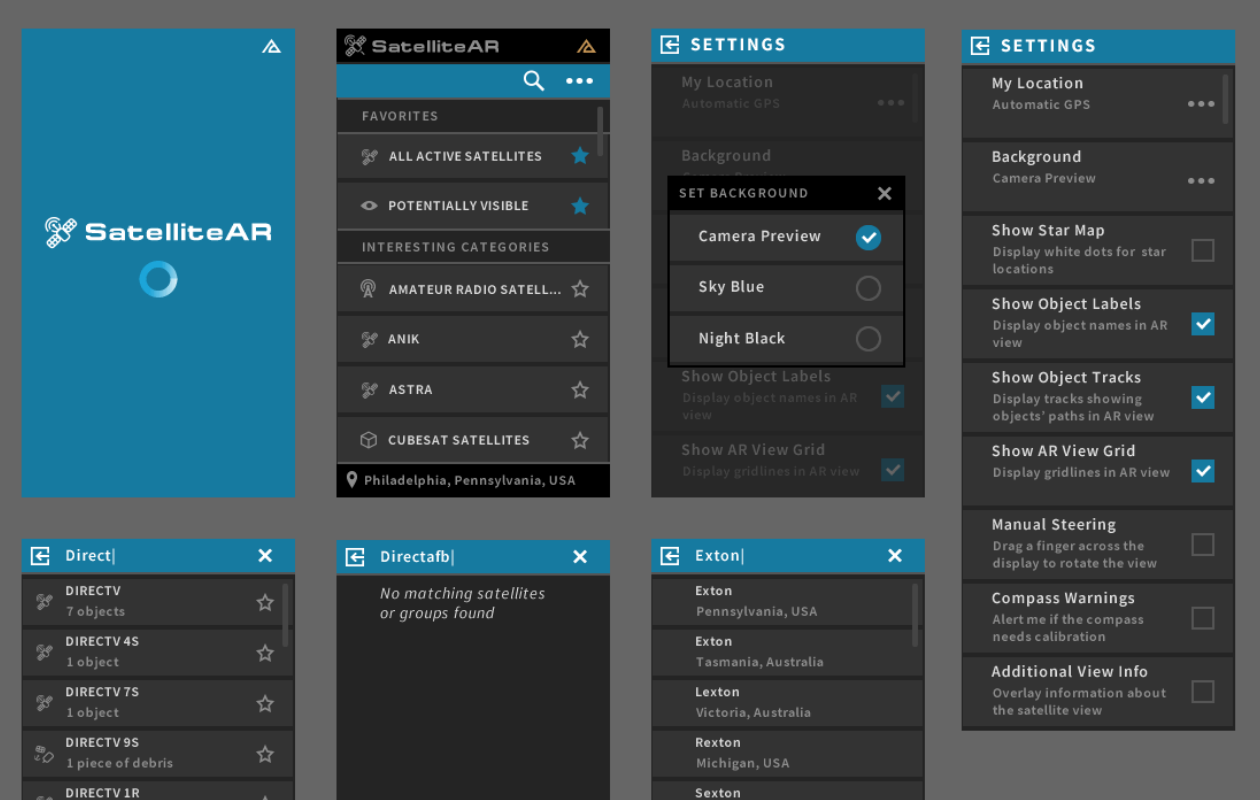Go back from Settings screen behind Set Background dialog

(670, 45)
